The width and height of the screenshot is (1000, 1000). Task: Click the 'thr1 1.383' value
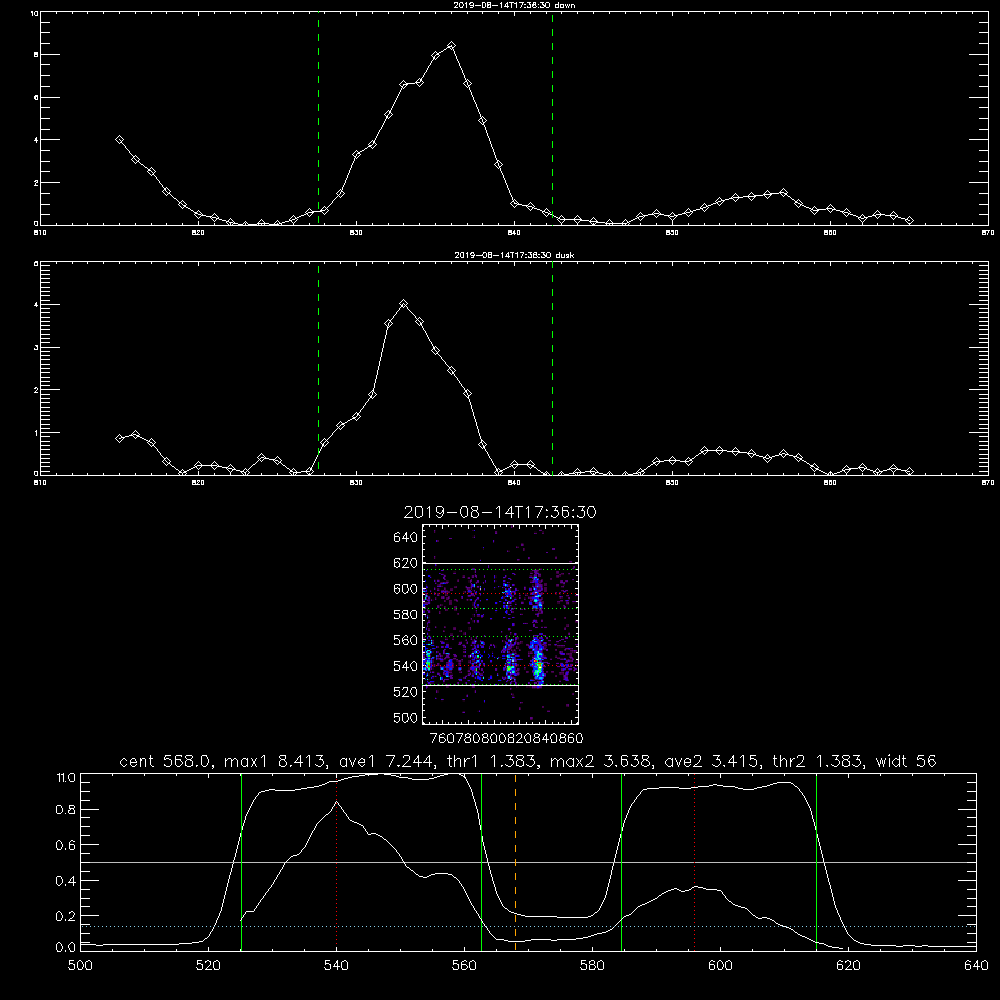(493, 761)
